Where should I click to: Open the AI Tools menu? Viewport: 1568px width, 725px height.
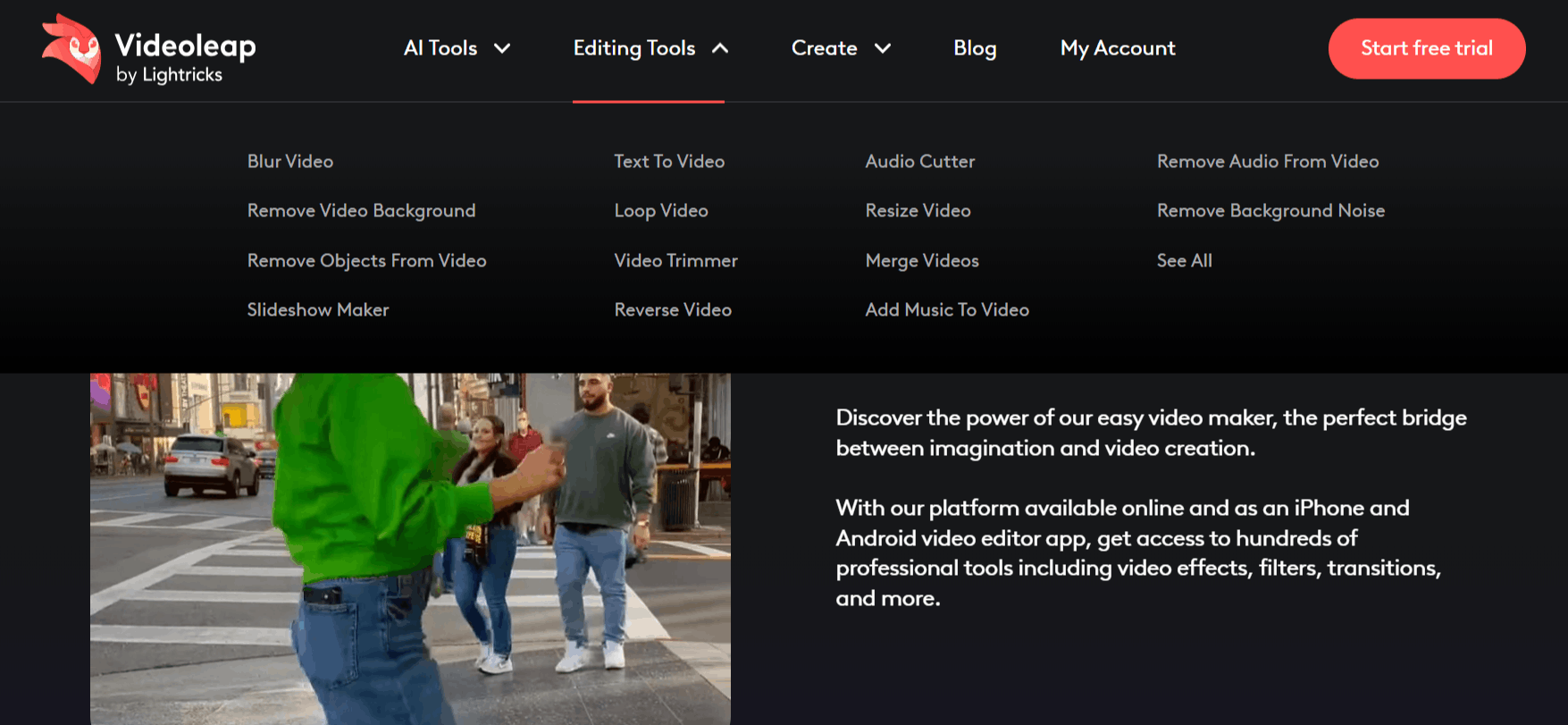tap(440, 48)
